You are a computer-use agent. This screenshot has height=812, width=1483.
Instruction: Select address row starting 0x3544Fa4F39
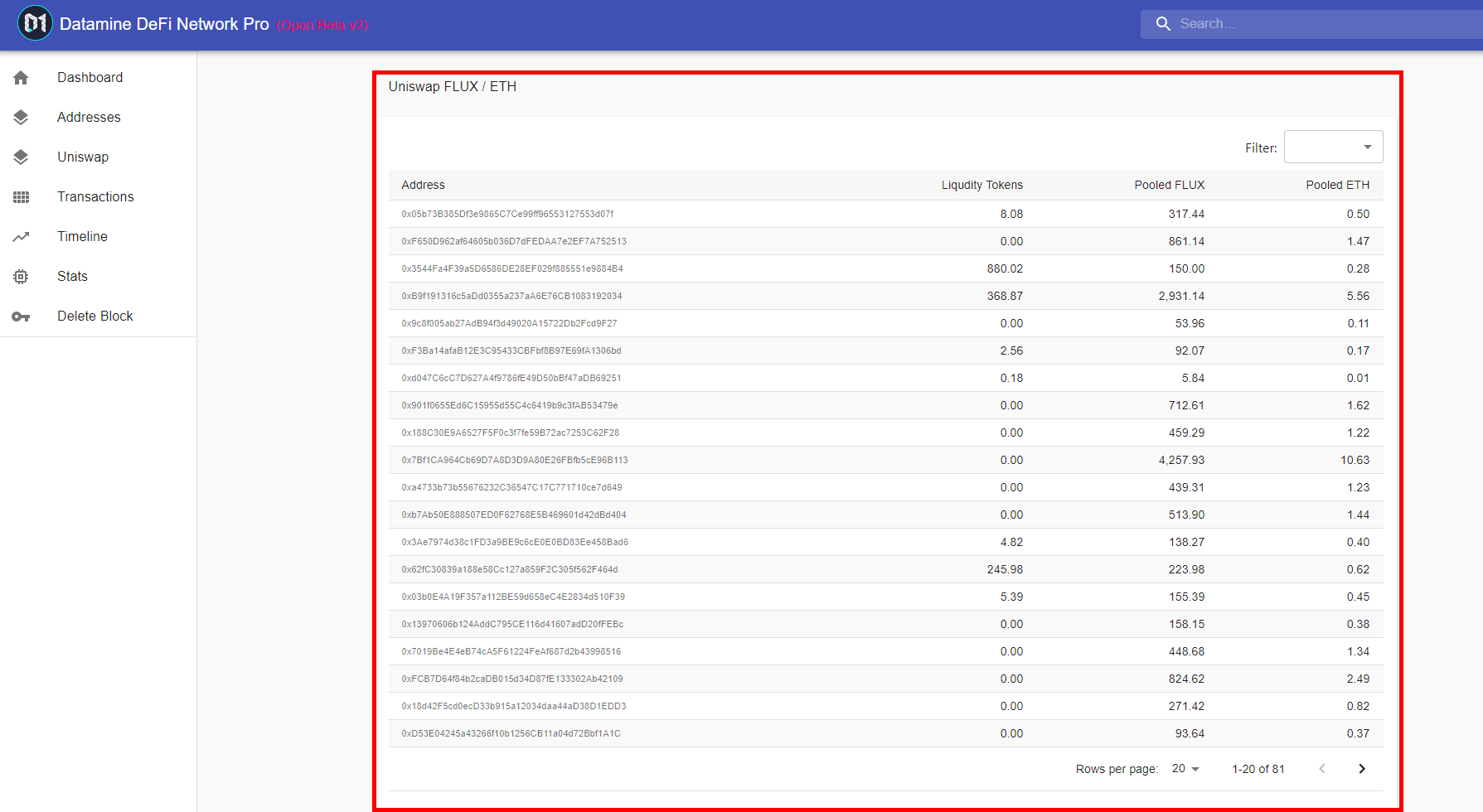tap(885, 268)
